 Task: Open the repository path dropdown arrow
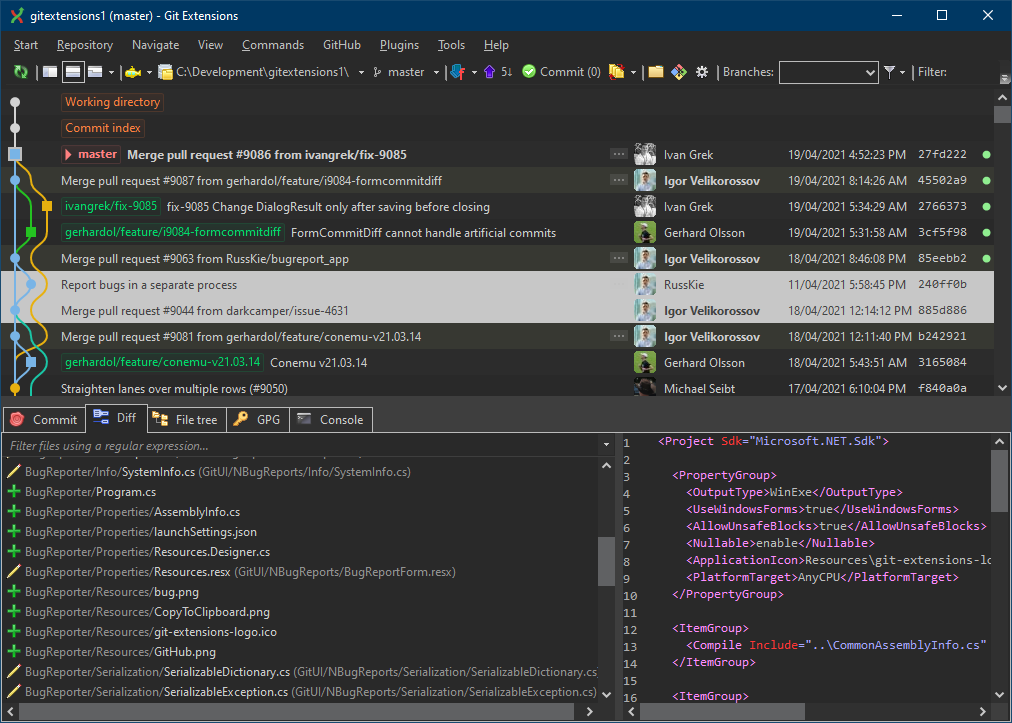(x=361, y=72)
